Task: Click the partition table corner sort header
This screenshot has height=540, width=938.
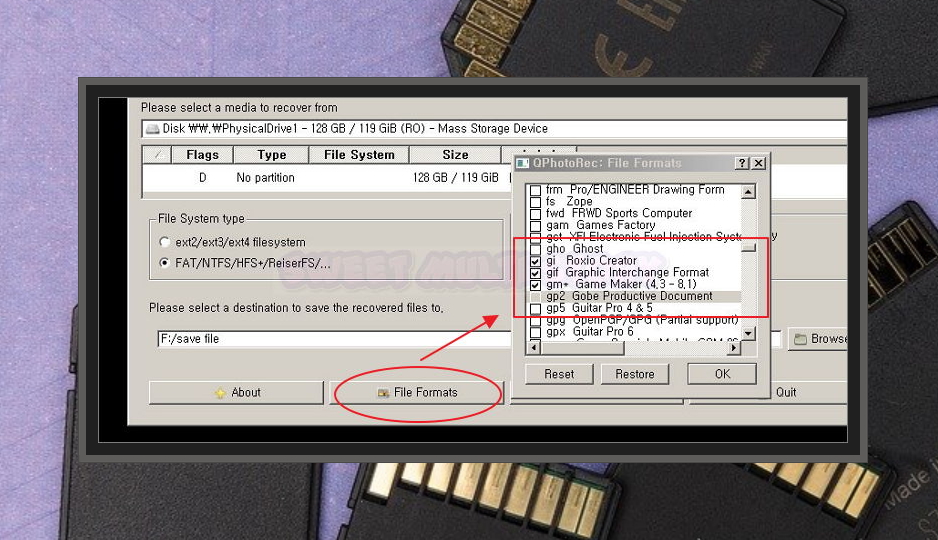Action: pyautogui.click(x=157, y=155)
